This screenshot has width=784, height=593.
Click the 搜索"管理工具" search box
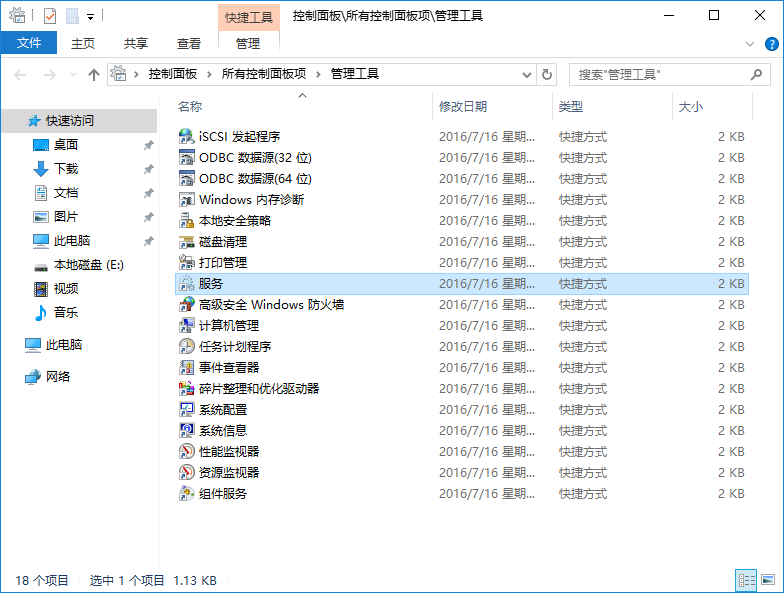pos(660,74)
